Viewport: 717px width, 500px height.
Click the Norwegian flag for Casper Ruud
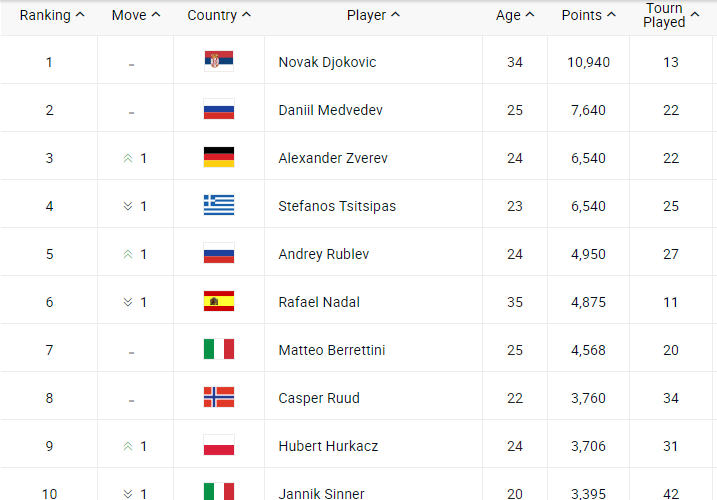219,397
